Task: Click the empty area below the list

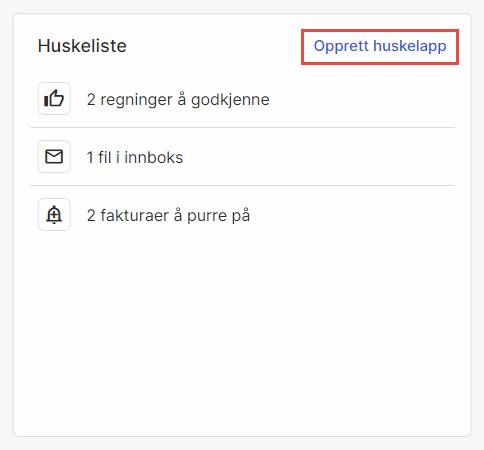Action: (x=242, y=333)
